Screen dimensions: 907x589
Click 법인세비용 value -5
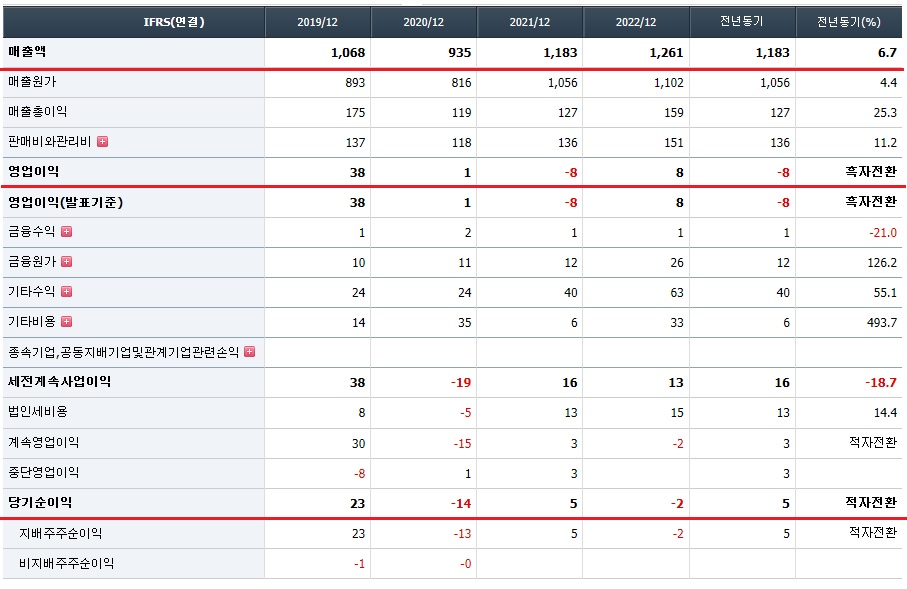466,413
